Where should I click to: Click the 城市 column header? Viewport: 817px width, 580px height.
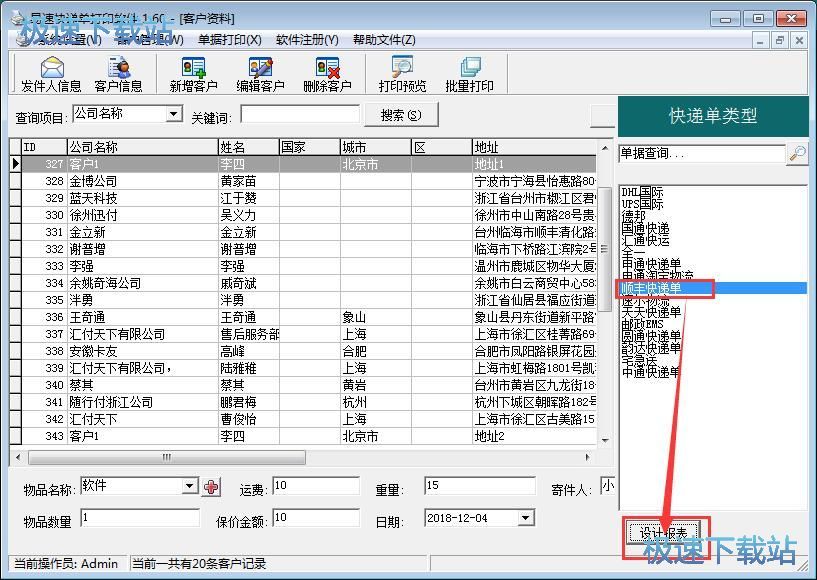point(376,147)
